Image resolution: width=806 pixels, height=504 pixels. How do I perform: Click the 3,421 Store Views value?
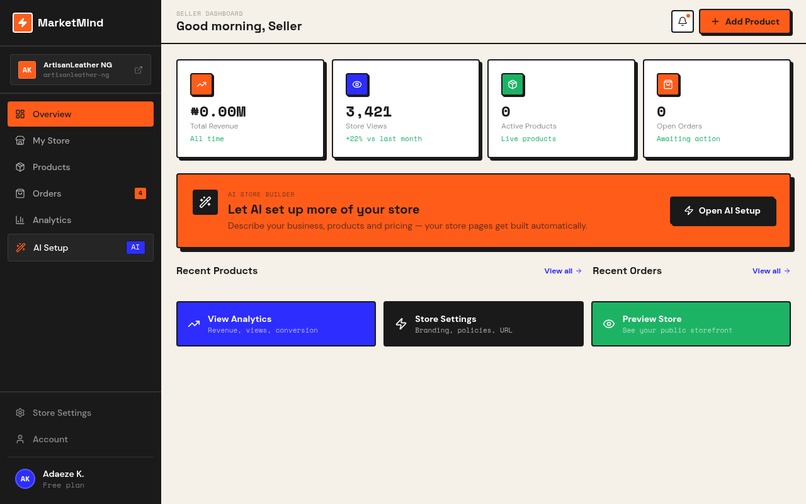(x=369, y=112)
